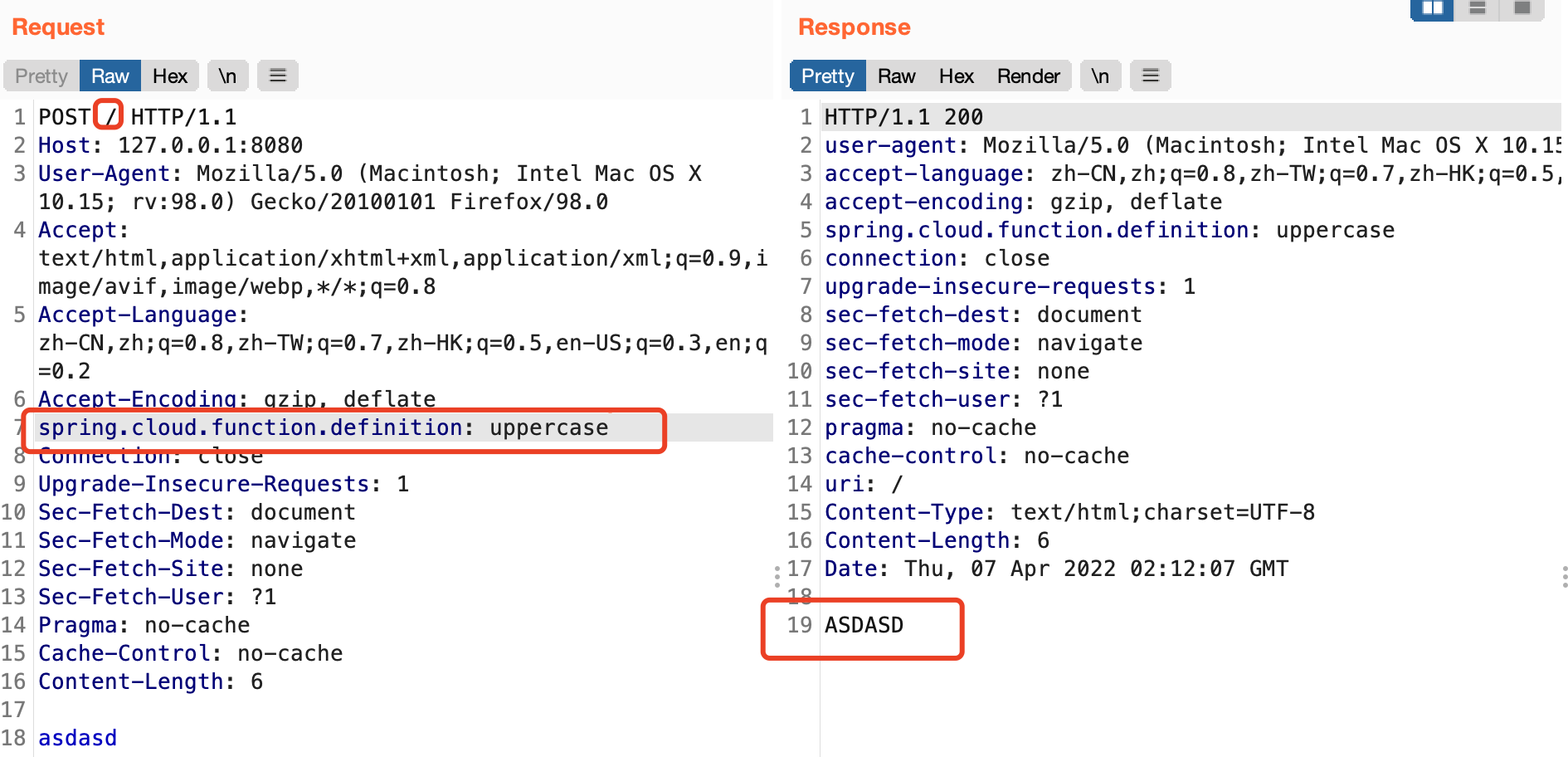1568x757 pixels.
Task: Click 'pragma: no-cache' in Response
Action: point(931,427)
